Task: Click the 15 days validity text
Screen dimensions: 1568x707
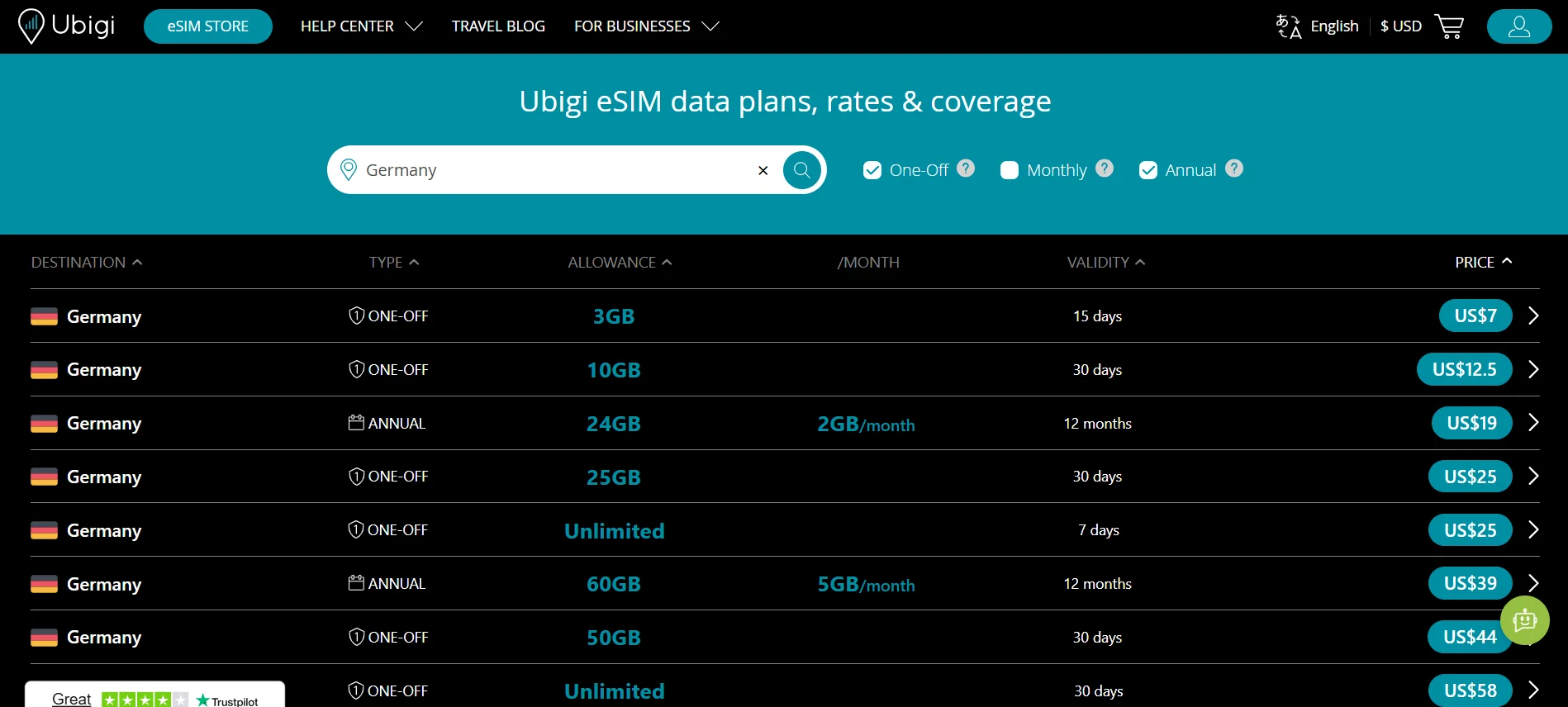Action: 1097,316
